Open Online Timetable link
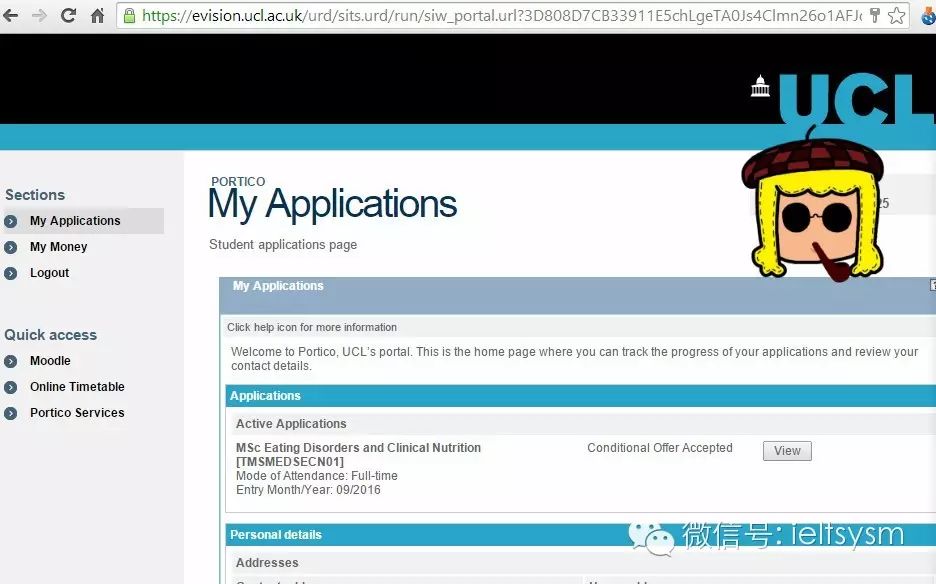This screenshot has height=584, width=936. coord(77,387)
